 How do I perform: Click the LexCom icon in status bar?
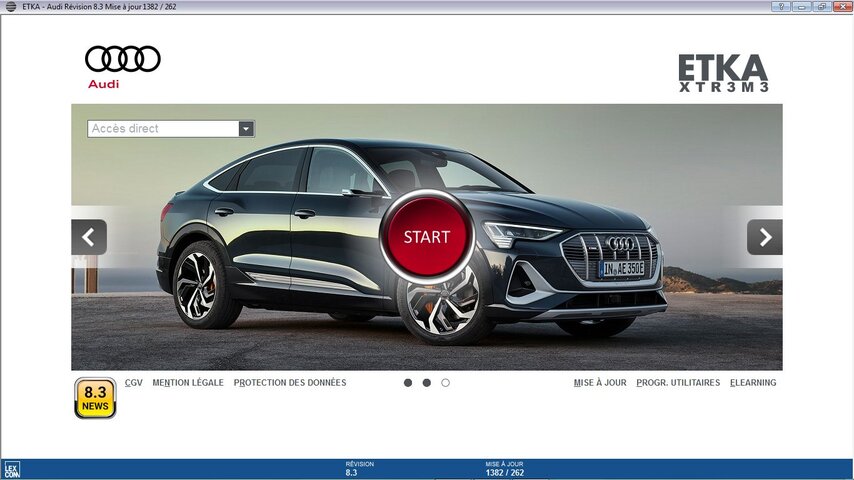coord(11,470)
